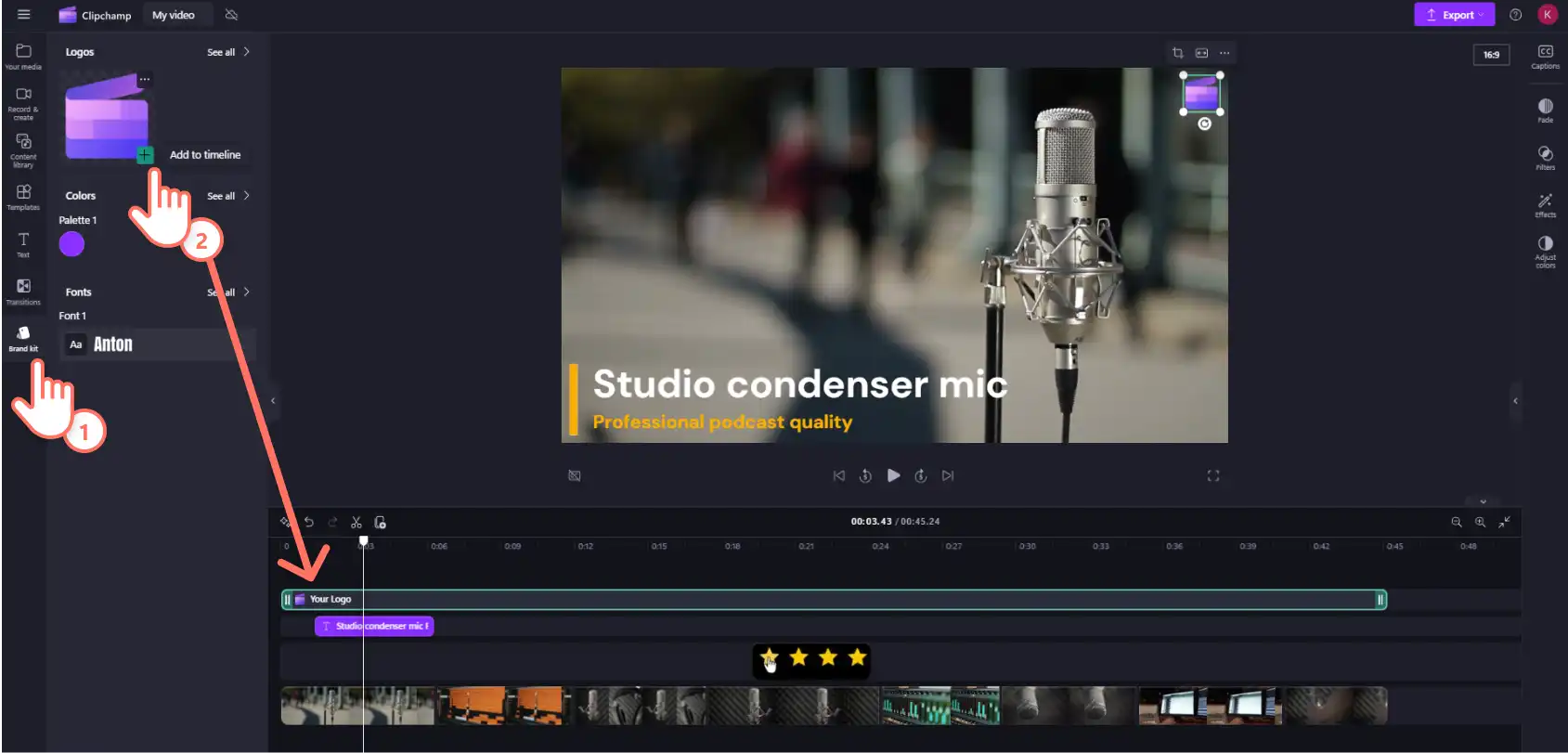
Task: Open the Transitions sidebar tab
Action: point(23,292)
